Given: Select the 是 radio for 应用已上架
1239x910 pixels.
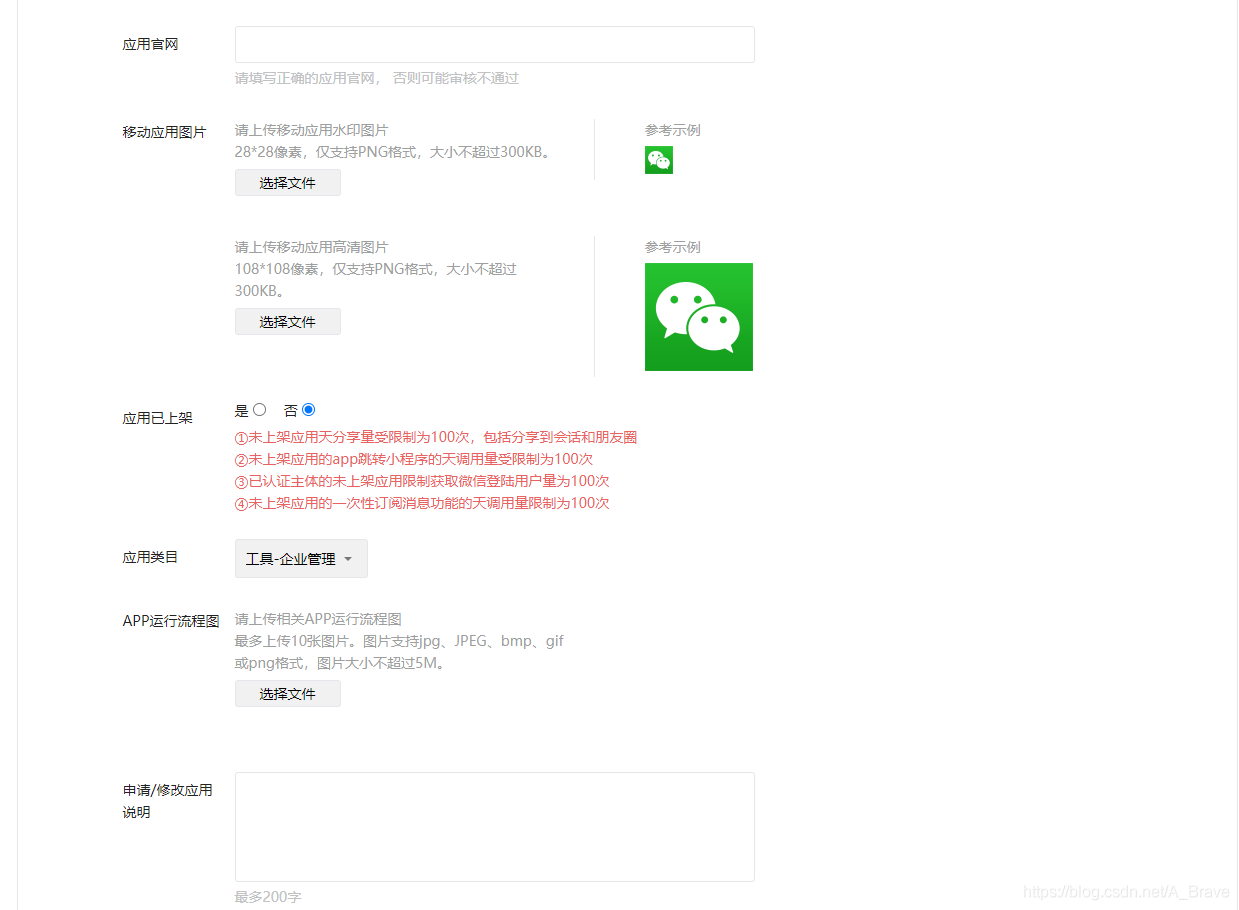Looking at the screenshot, I should [x=260, y=409].
